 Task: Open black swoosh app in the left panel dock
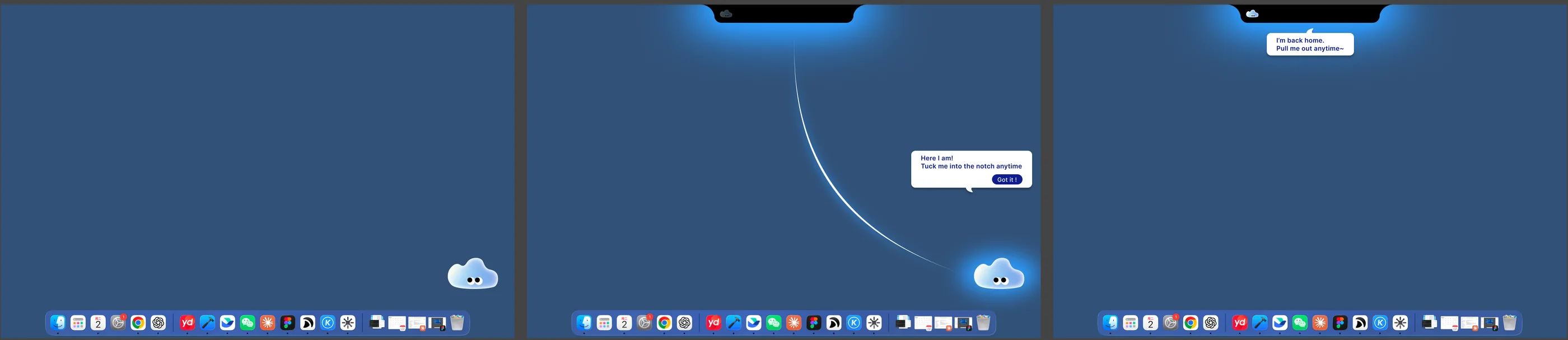coord(308,322)
